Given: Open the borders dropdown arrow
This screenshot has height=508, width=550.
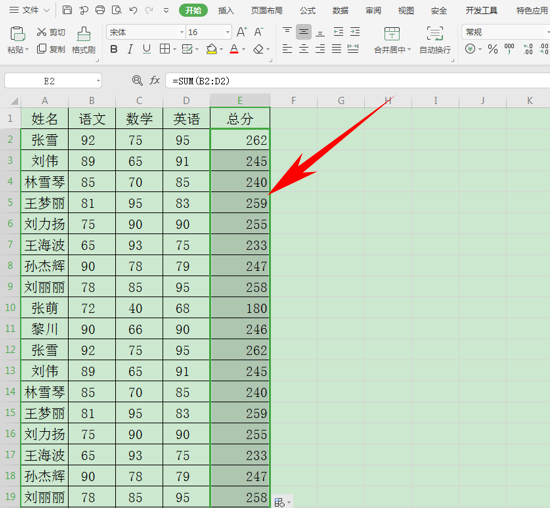Looking at the screenshot, I should (174, 49).
